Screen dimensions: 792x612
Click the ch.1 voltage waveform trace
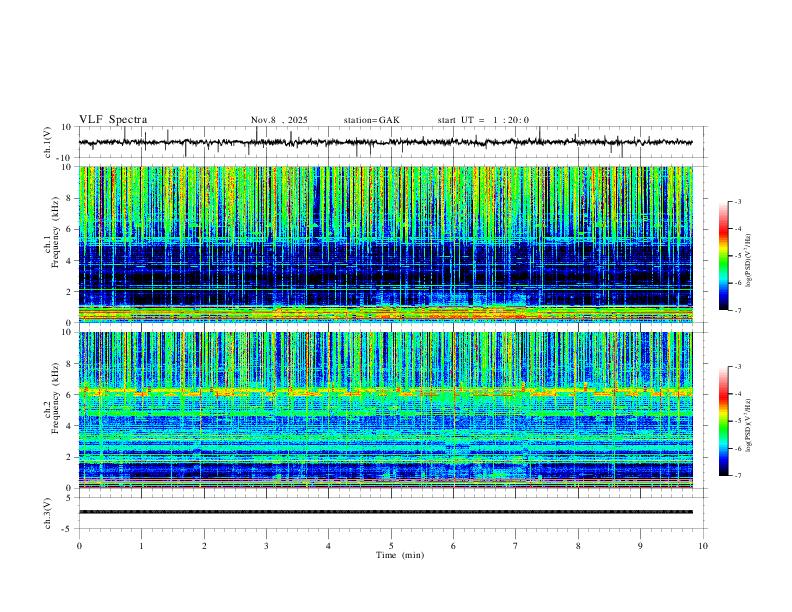(385, 142)
